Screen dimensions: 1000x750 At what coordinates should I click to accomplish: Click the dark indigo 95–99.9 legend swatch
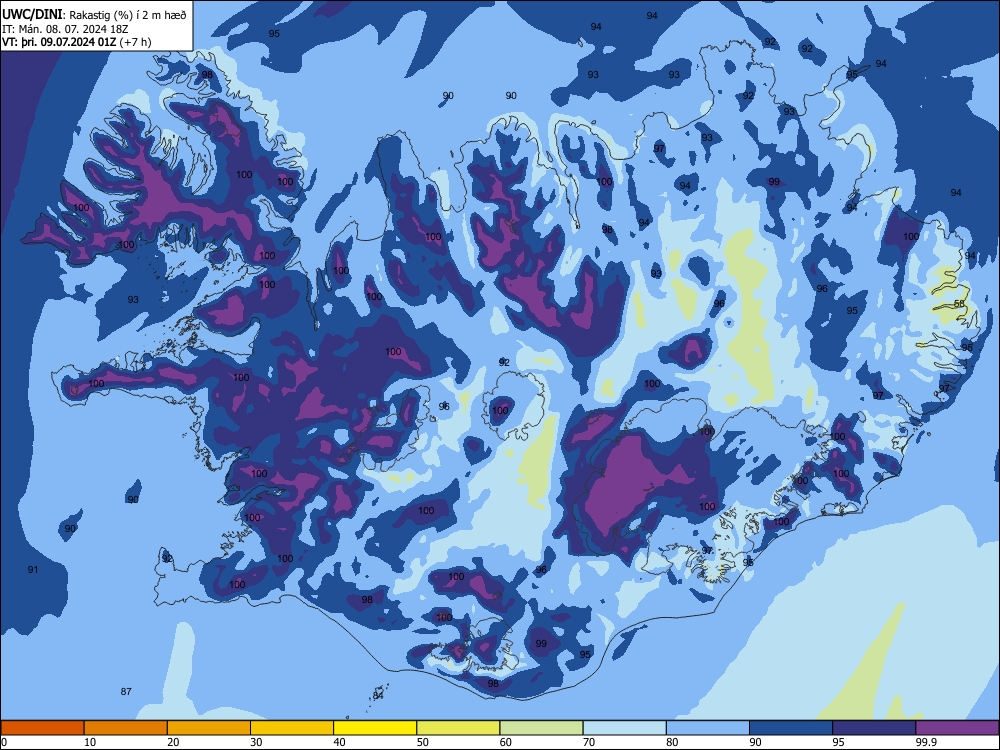pyautogui.click(x=874, y=728)
